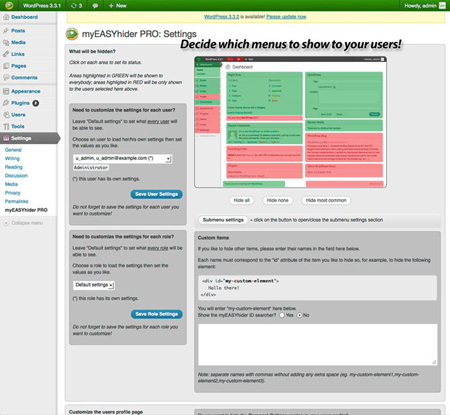Open the Plugins menu
Viewport: 450px width, 415px height.
pyautogui.click(x=20, y=103)
